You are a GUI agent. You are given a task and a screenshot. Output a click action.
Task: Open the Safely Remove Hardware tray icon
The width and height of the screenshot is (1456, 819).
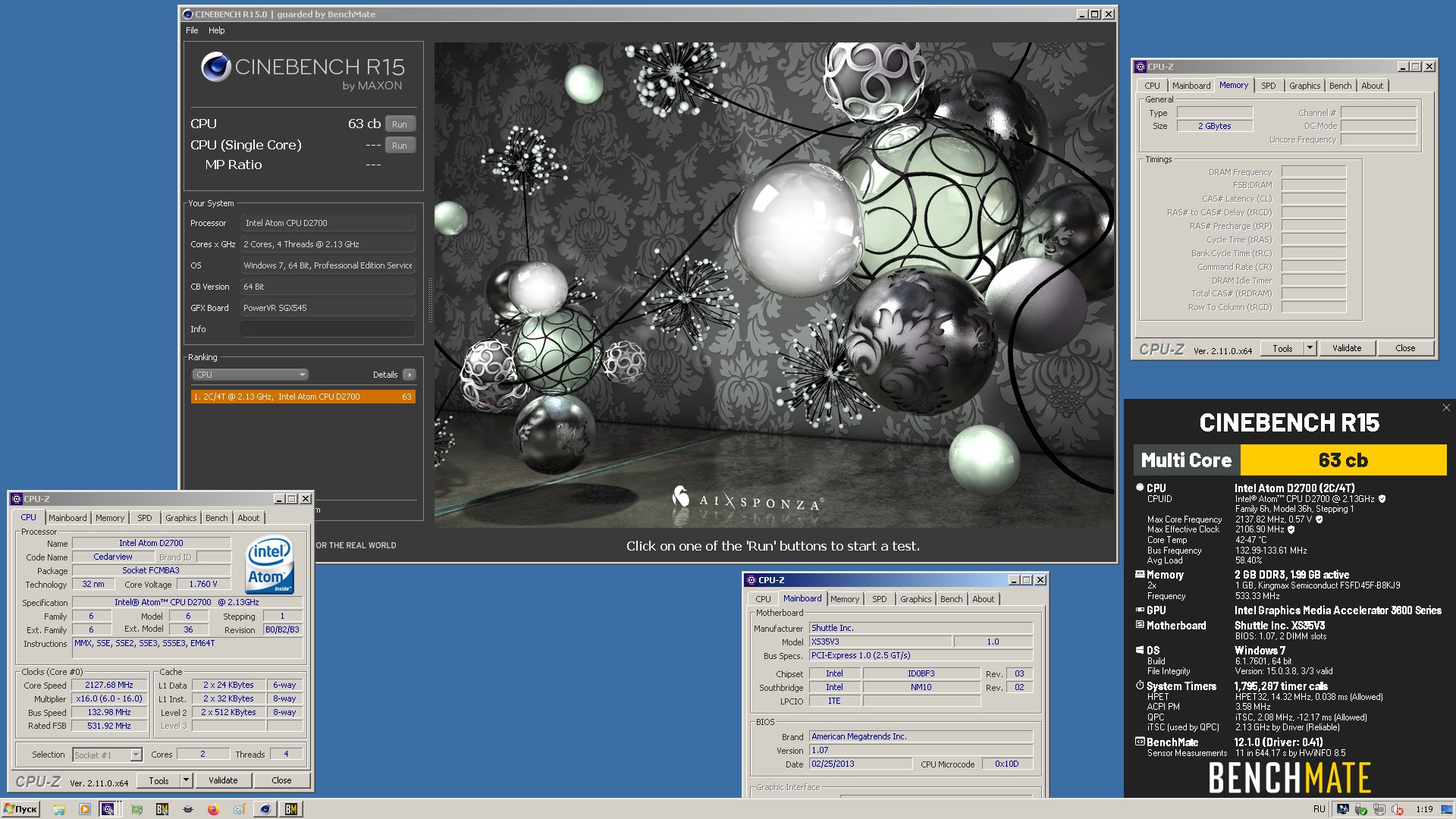[x=1360, y=809]
